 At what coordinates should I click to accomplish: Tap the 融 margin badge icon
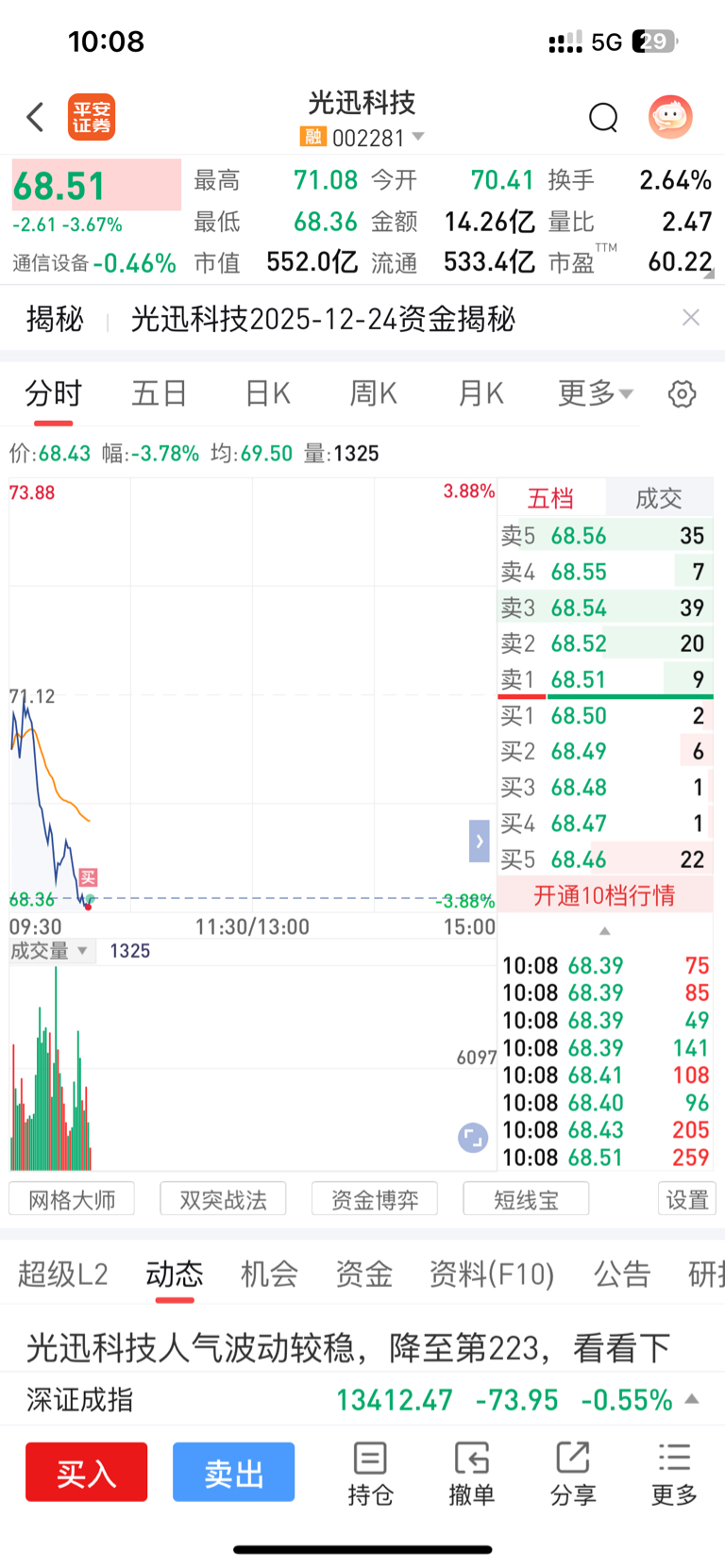click(312, 137)
